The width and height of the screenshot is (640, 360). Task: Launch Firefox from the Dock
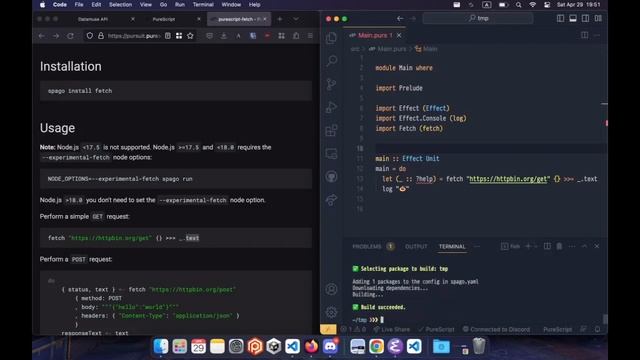311,346
